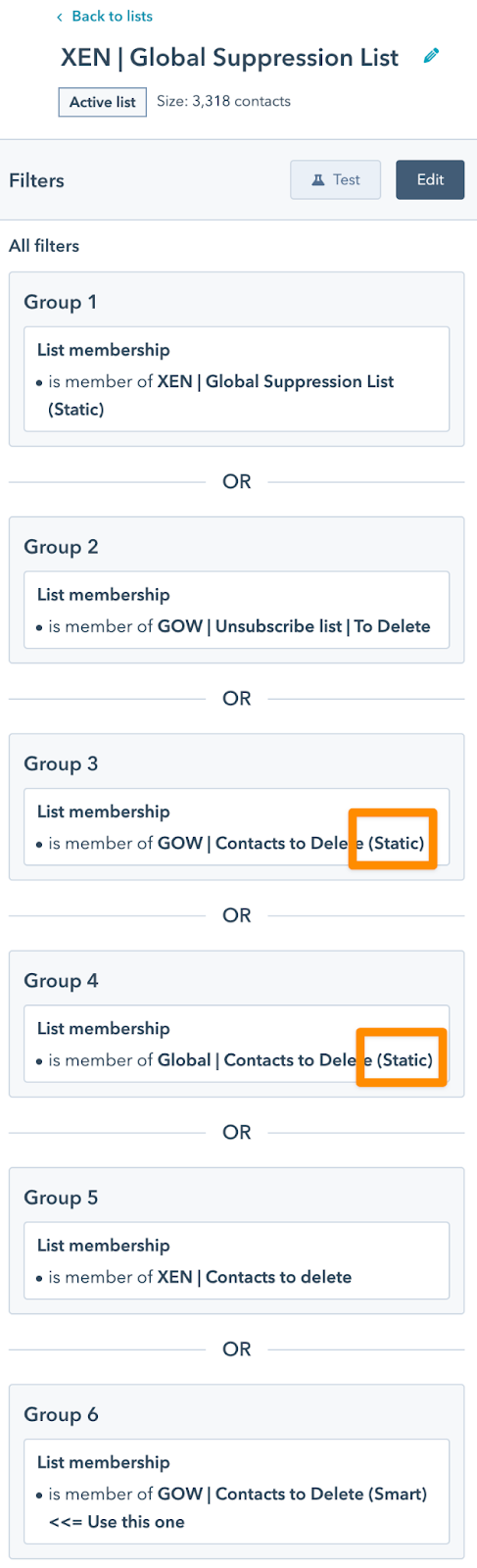Viewport: 477px width, 1568px height.
Task: Click the Size 3,318 contacts text
Action: (x=223, y=101)
